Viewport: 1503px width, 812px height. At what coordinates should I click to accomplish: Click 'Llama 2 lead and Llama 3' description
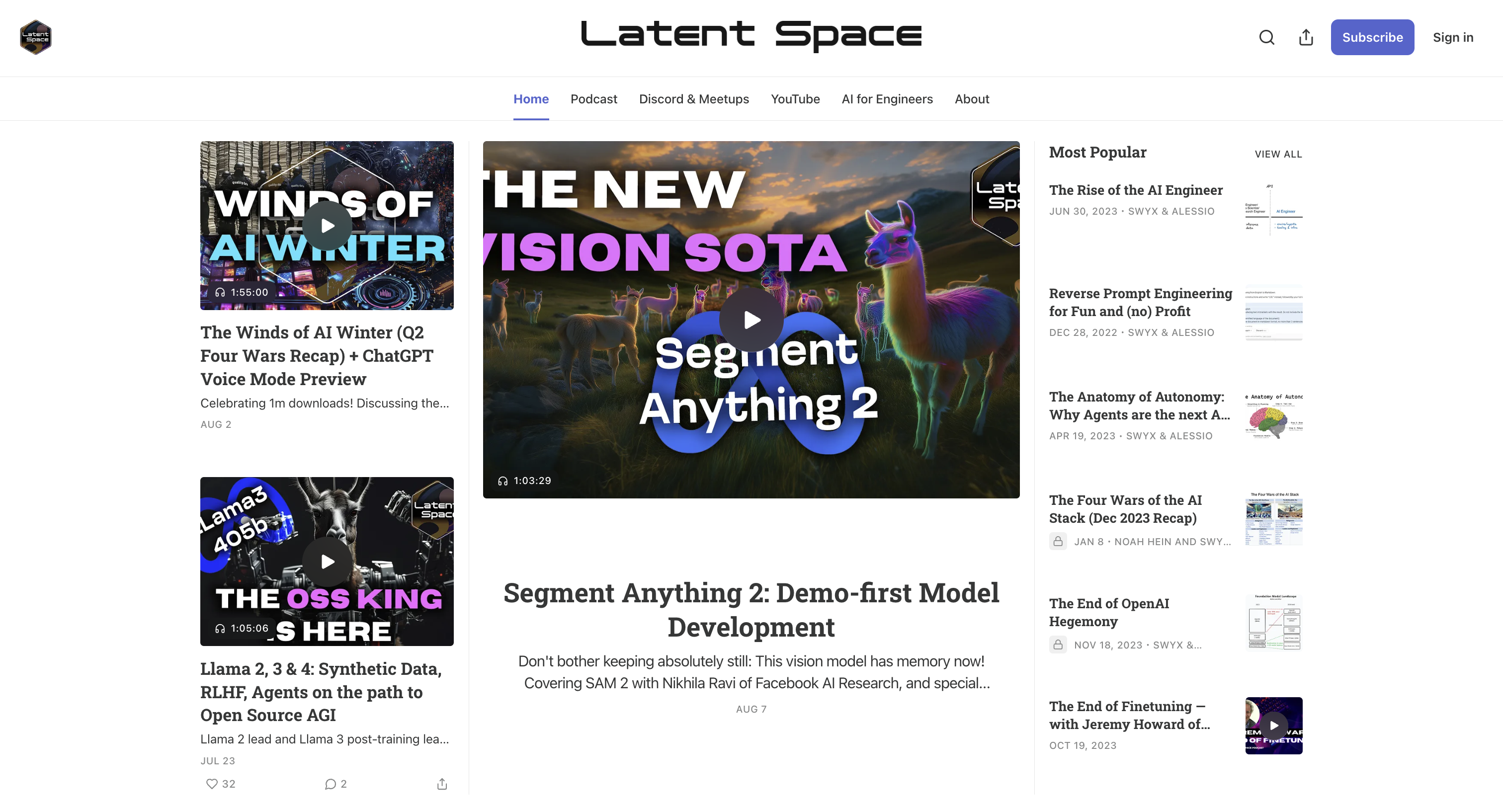coord(325,739)
